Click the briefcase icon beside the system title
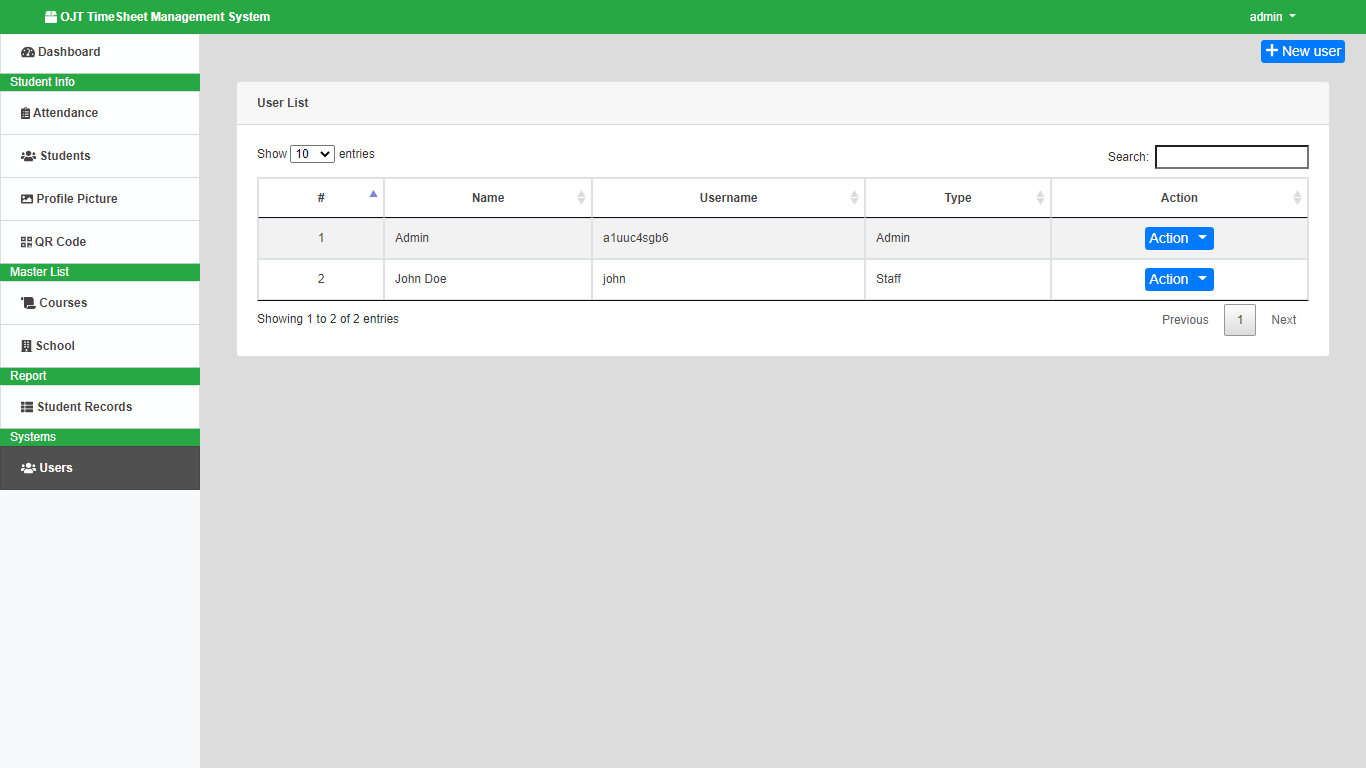The height and width of the screenshot is (768, 1366). point(51,17)
